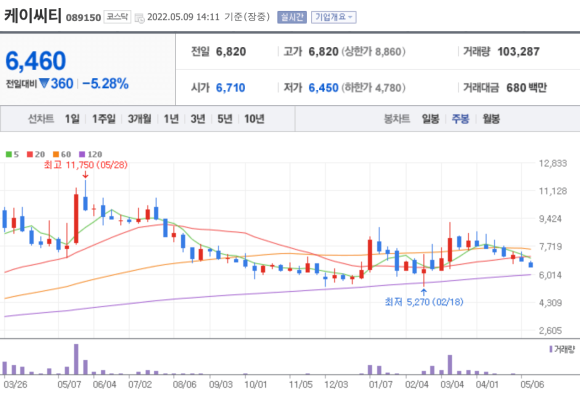Select the 1일 line chart tab
Image resolution: width=580 pixels, height=397 pixels.
[72, 119]
